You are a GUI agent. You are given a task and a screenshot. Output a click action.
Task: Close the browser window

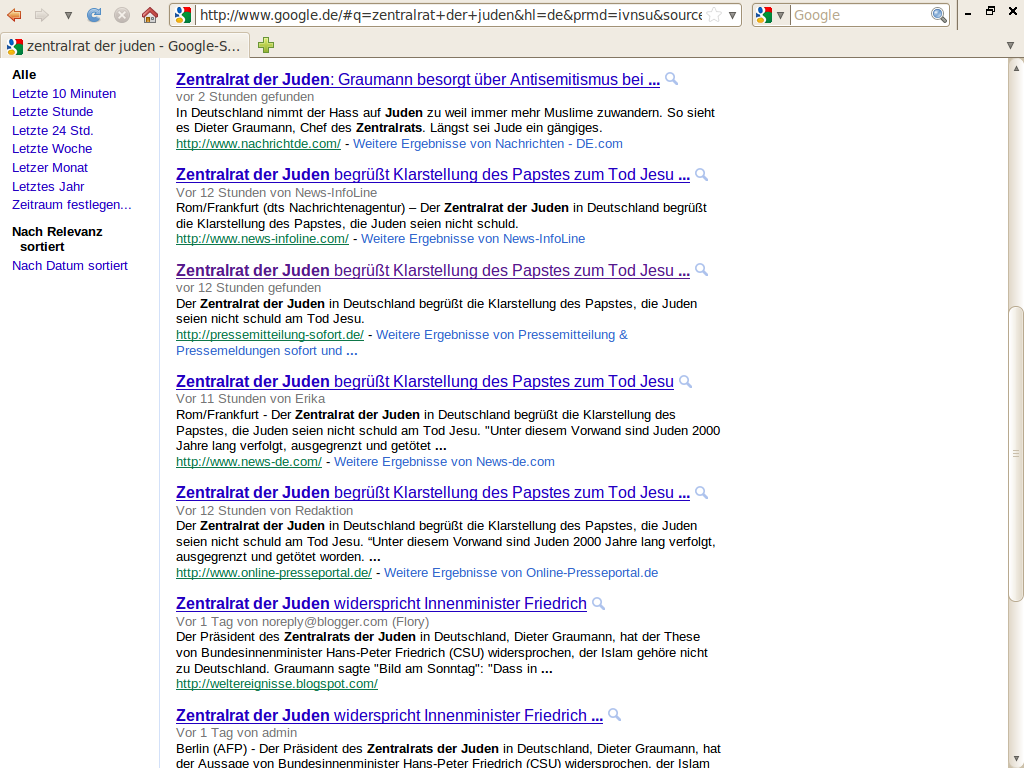tap(1014, 11)
